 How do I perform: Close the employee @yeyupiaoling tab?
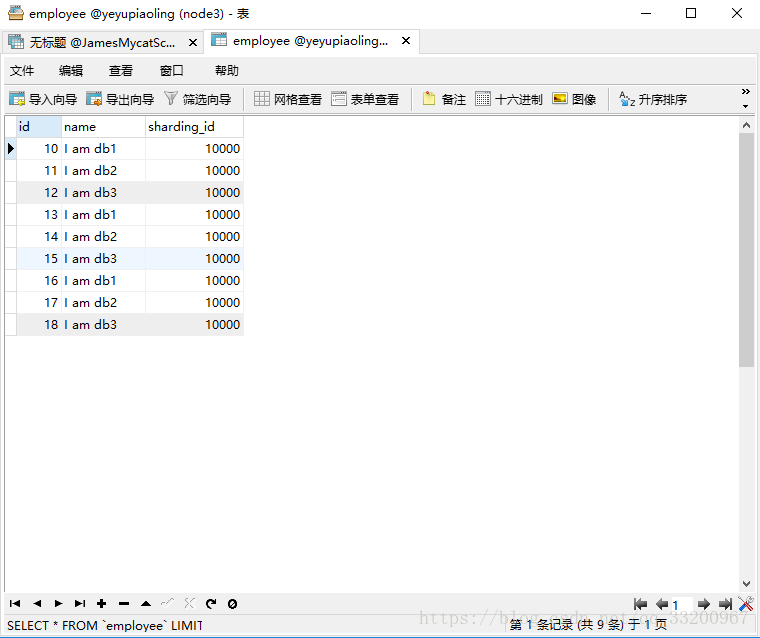click(406, 41)
